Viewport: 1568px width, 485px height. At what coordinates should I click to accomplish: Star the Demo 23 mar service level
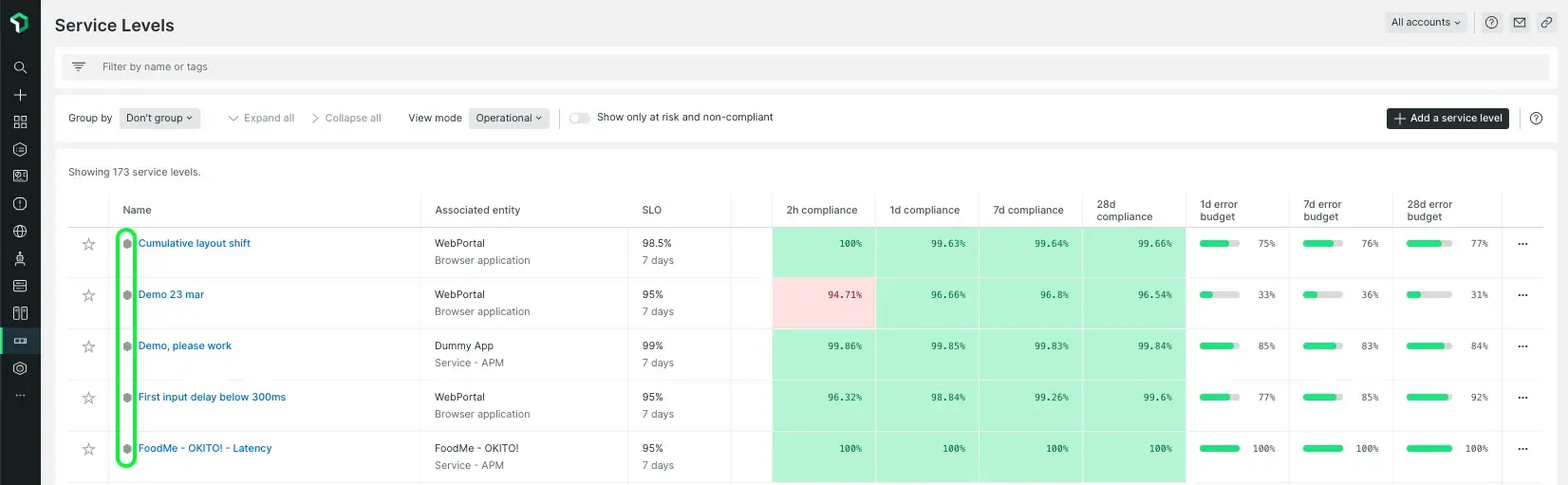coord(88,295)
